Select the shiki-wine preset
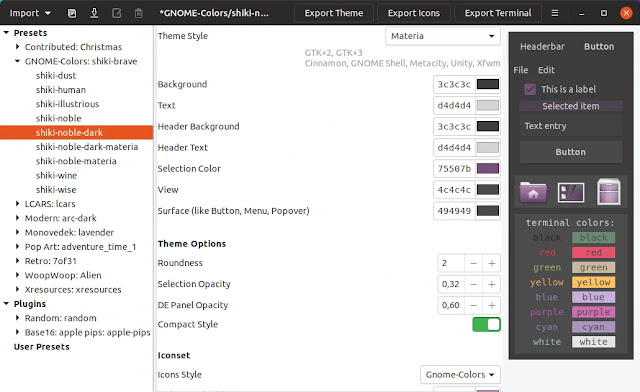640x392 pixels. coord(56,176)
